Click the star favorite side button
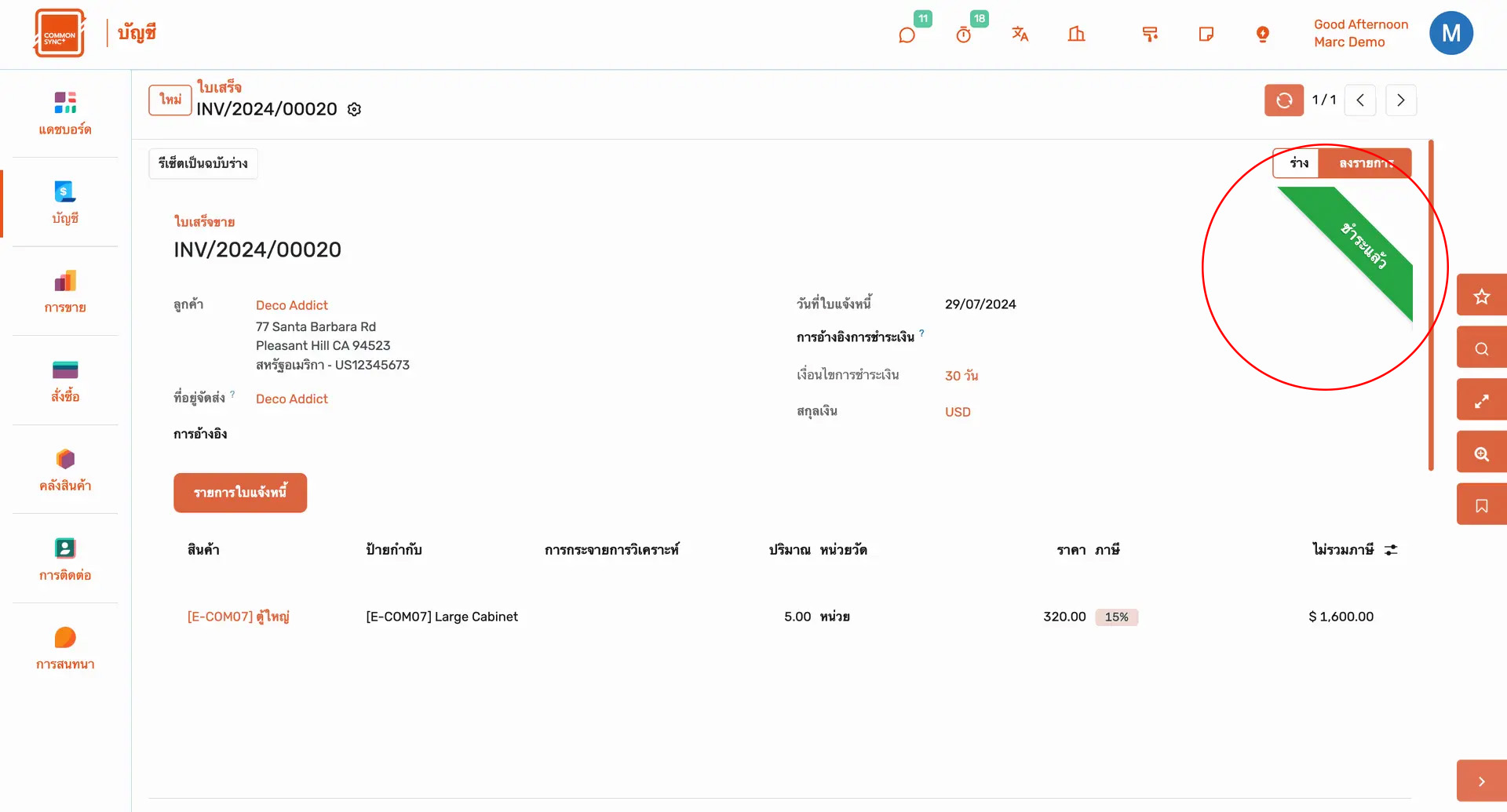This screenshot has width=1507, height=812. (1481, 296)
